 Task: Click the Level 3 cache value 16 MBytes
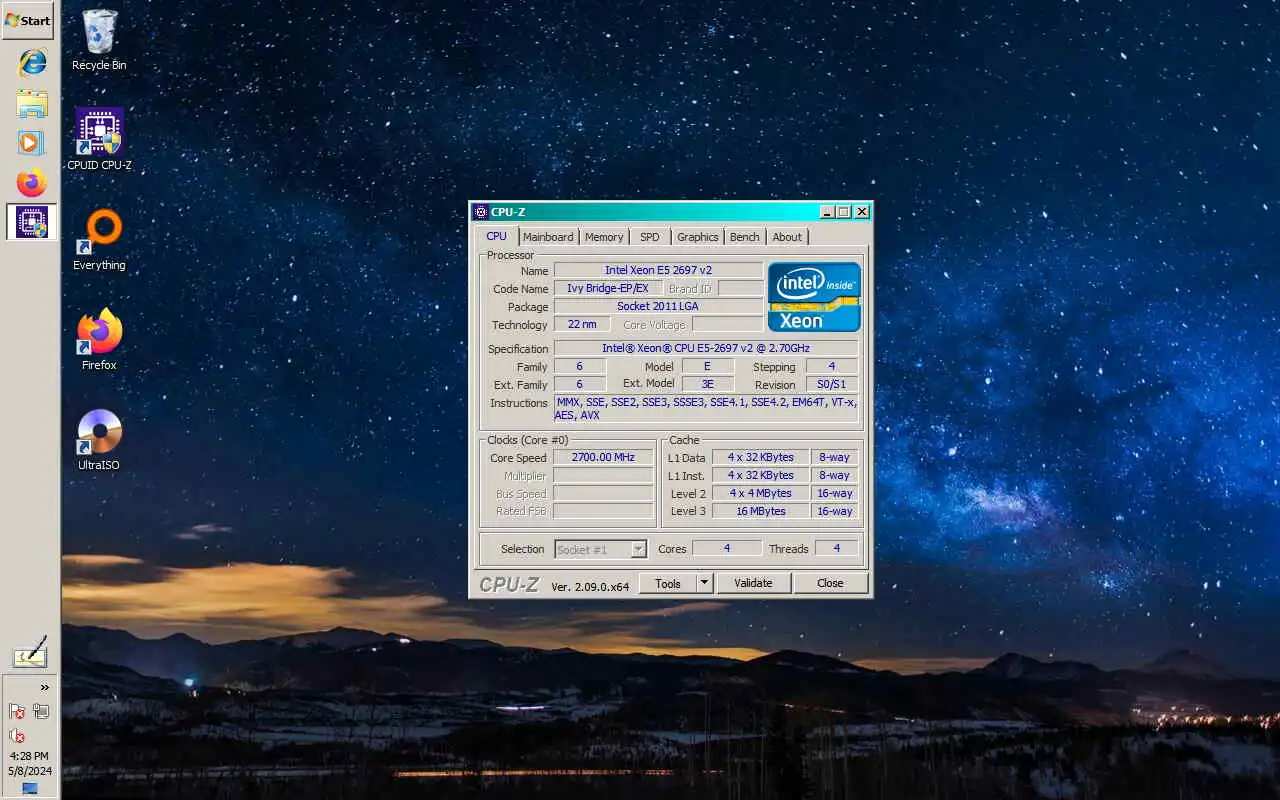(760, 511)
